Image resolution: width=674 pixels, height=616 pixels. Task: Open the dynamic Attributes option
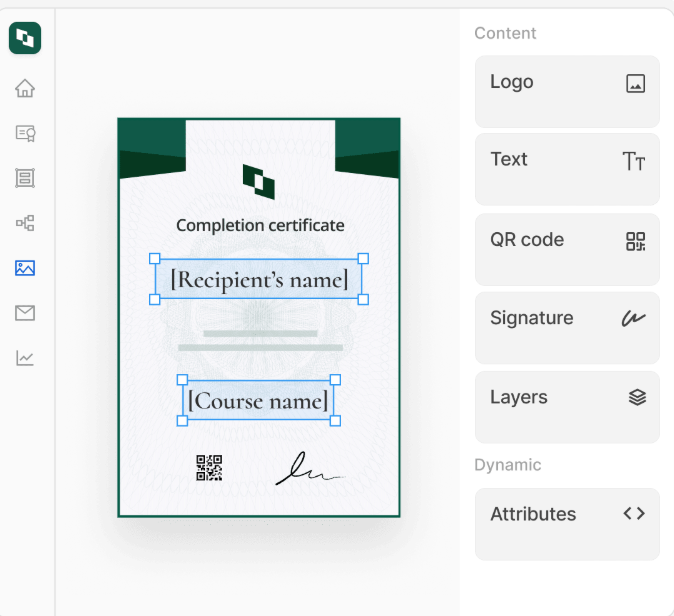(x=567, y=523)
